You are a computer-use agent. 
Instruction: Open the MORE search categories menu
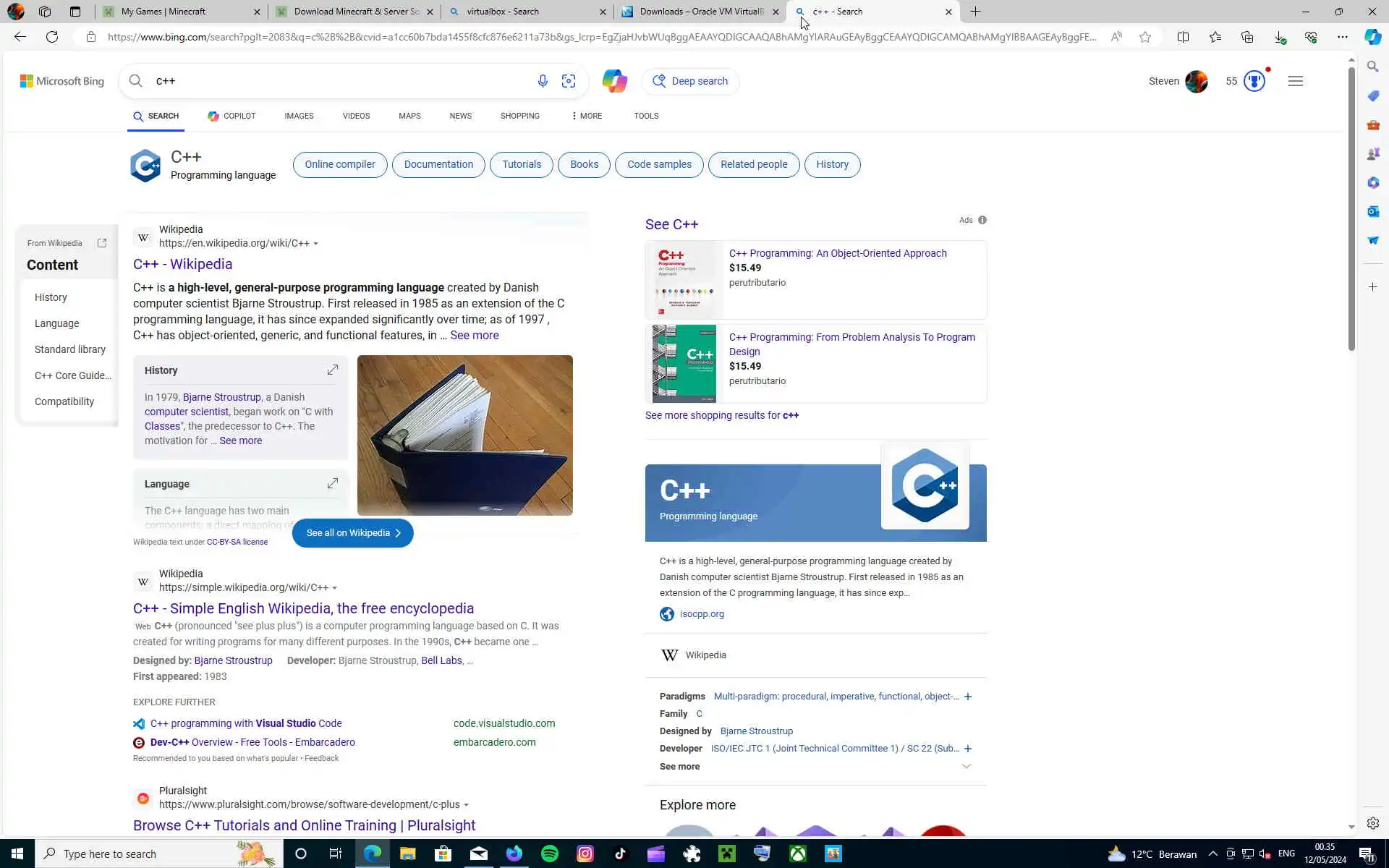tap(587, 116)
